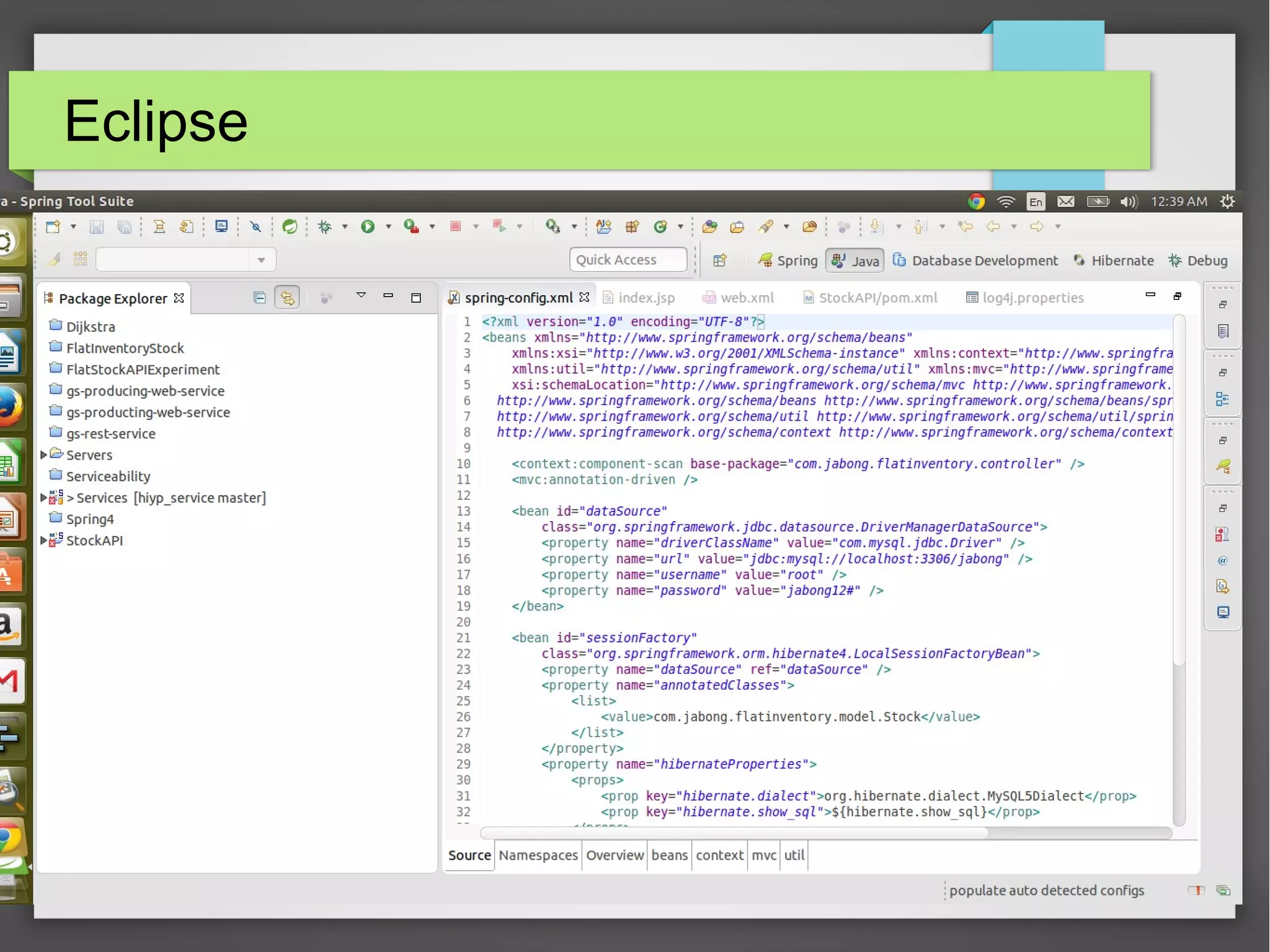Click the green Run button
Screen dimensions: 1270x952
click(368, 227)
